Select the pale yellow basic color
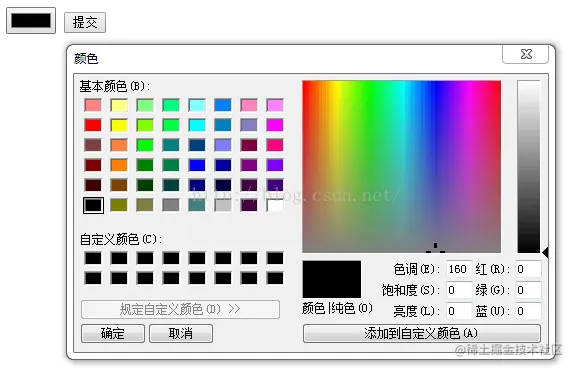This screenshot has width=574, height=368. point(119,105)
